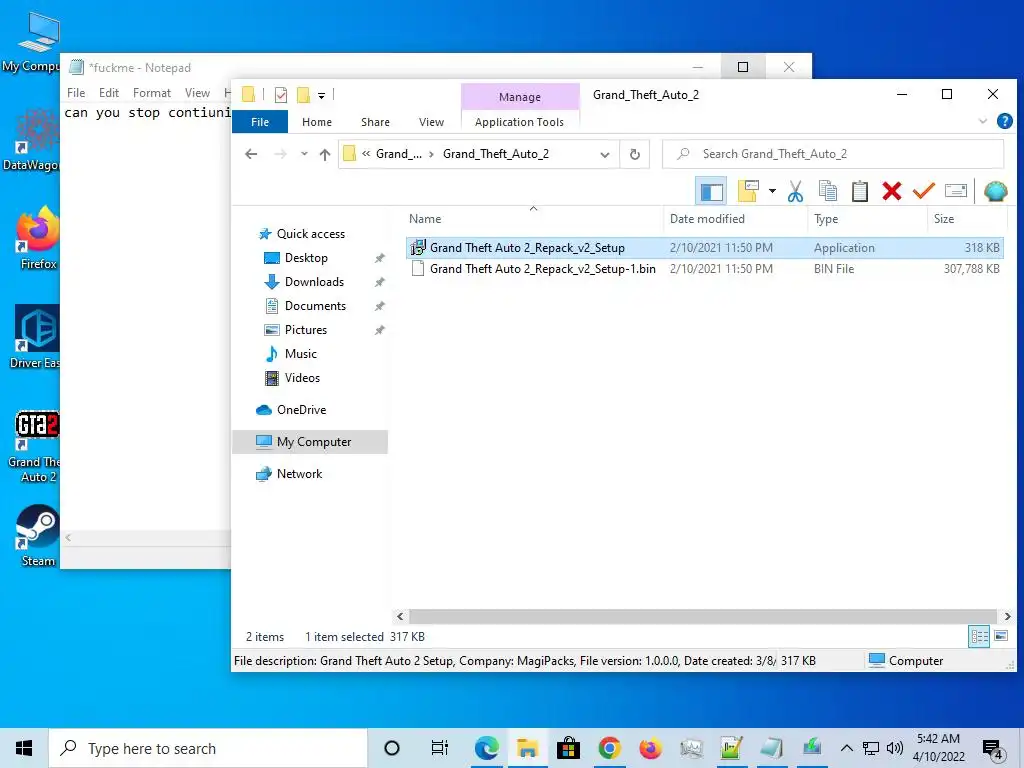Click the Type here to search box
Screen dimensions: 1024x768
(x=208, y=748)
